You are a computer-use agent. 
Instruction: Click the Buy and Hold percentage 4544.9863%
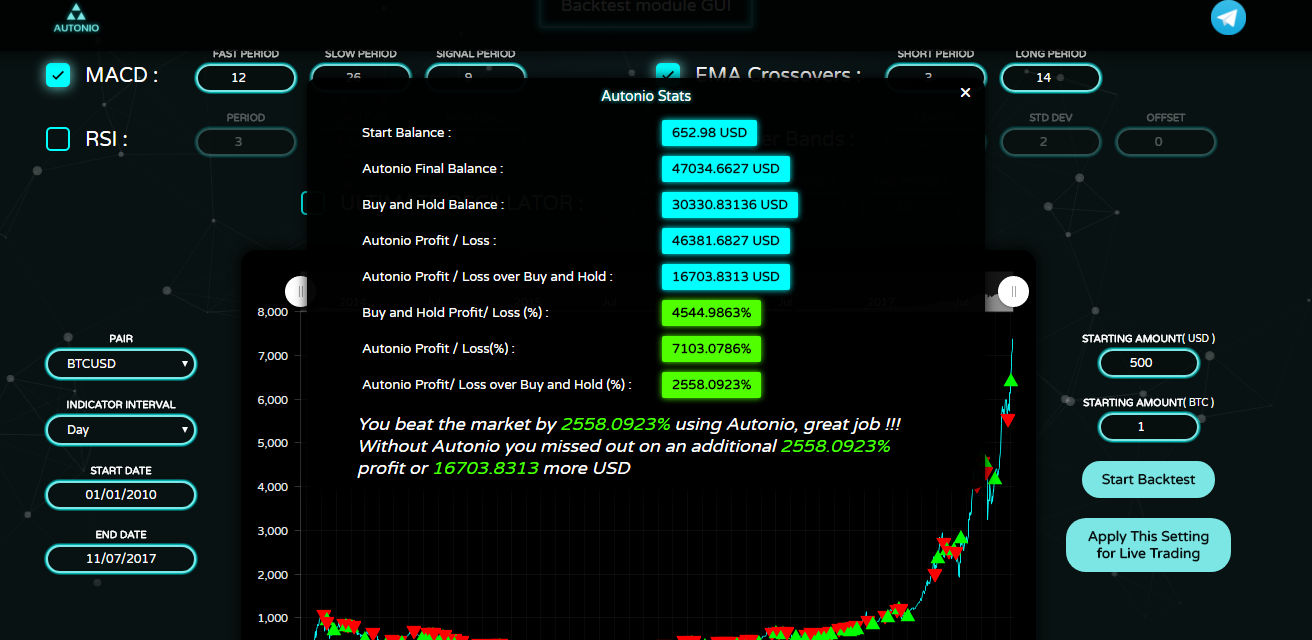pos(711,313)
